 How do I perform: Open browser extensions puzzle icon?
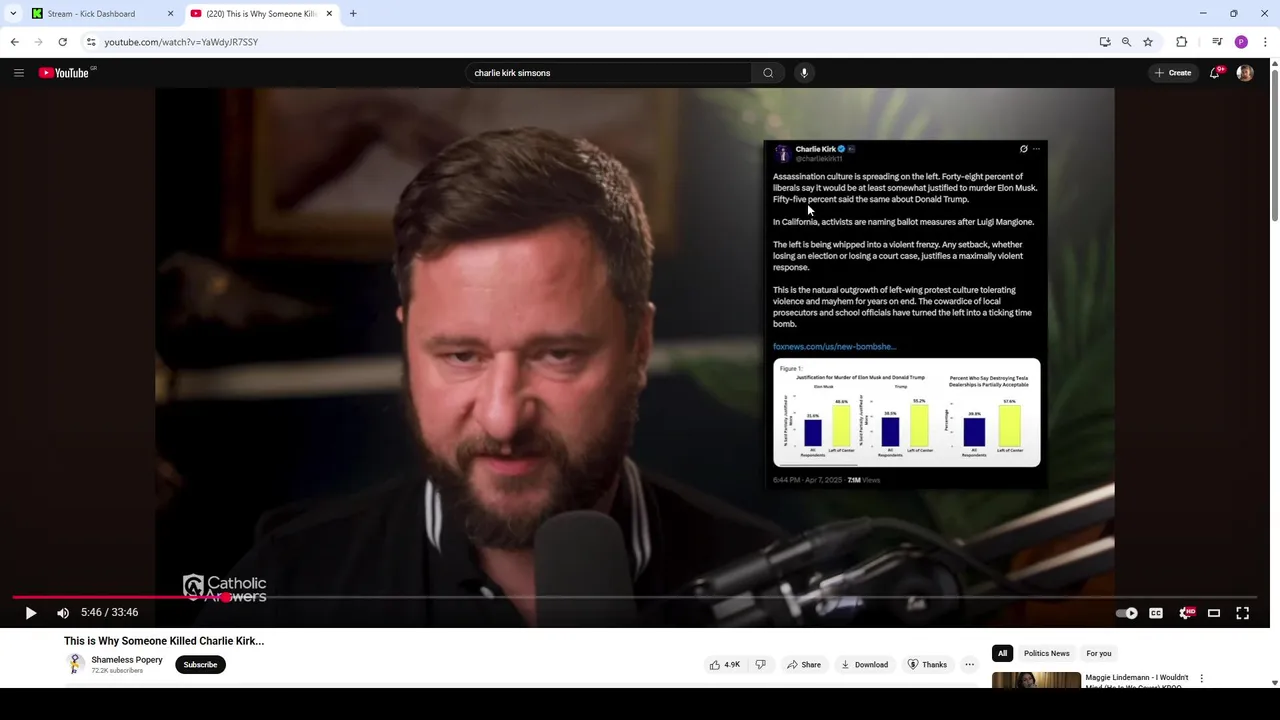[1182, 42]
